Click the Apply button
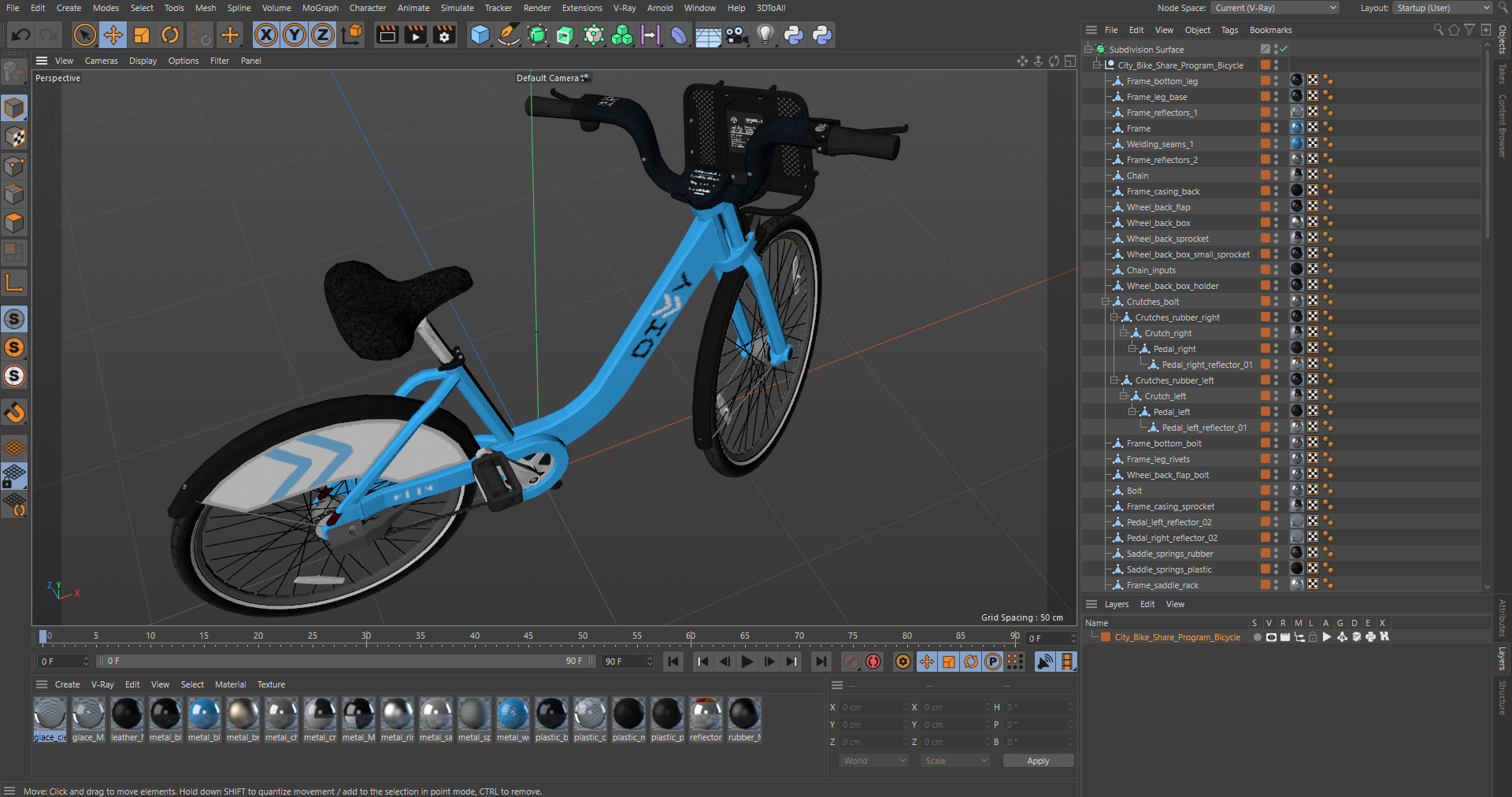The image size is (1512, 797). click(1038, 761)
